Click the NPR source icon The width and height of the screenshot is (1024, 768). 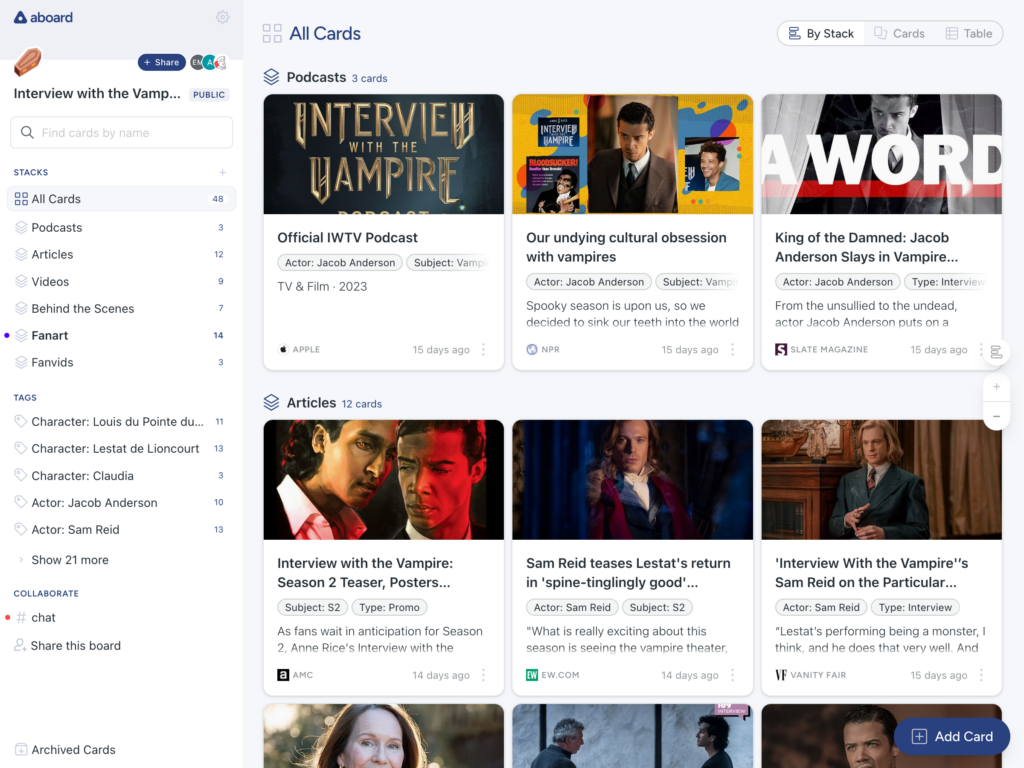pos(532,349)
